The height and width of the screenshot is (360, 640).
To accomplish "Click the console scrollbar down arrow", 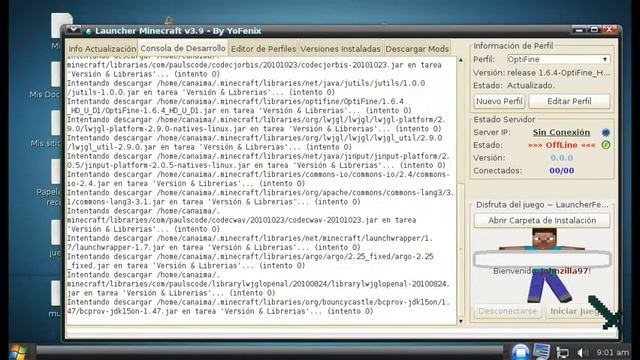I will click(461, 321).
